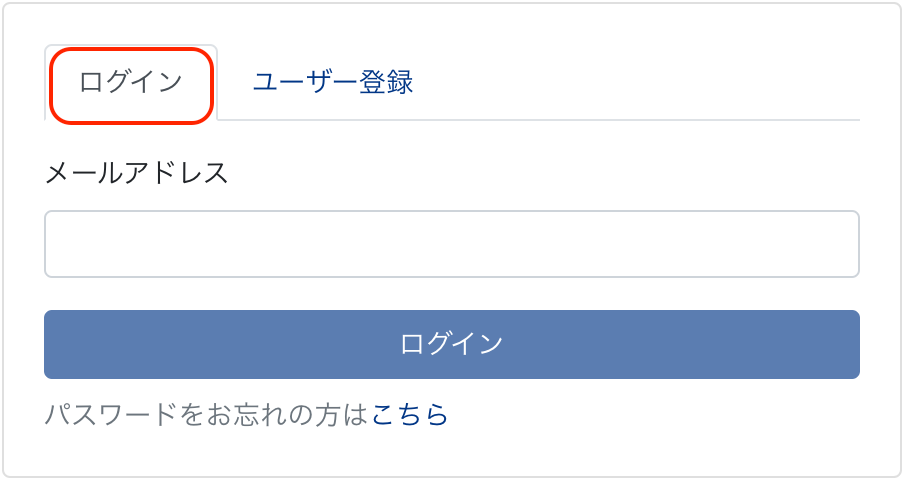
Task: Open the user registration tab
Action: 333,83
